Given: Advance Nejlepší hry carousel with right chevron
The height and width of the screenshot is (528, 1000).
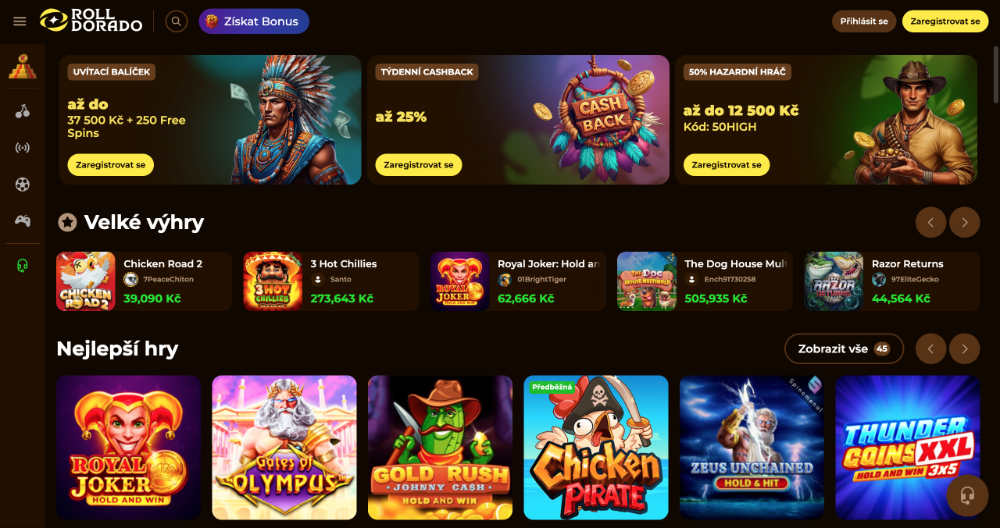Looking at the screenshot, I should [x=964, y=349].
